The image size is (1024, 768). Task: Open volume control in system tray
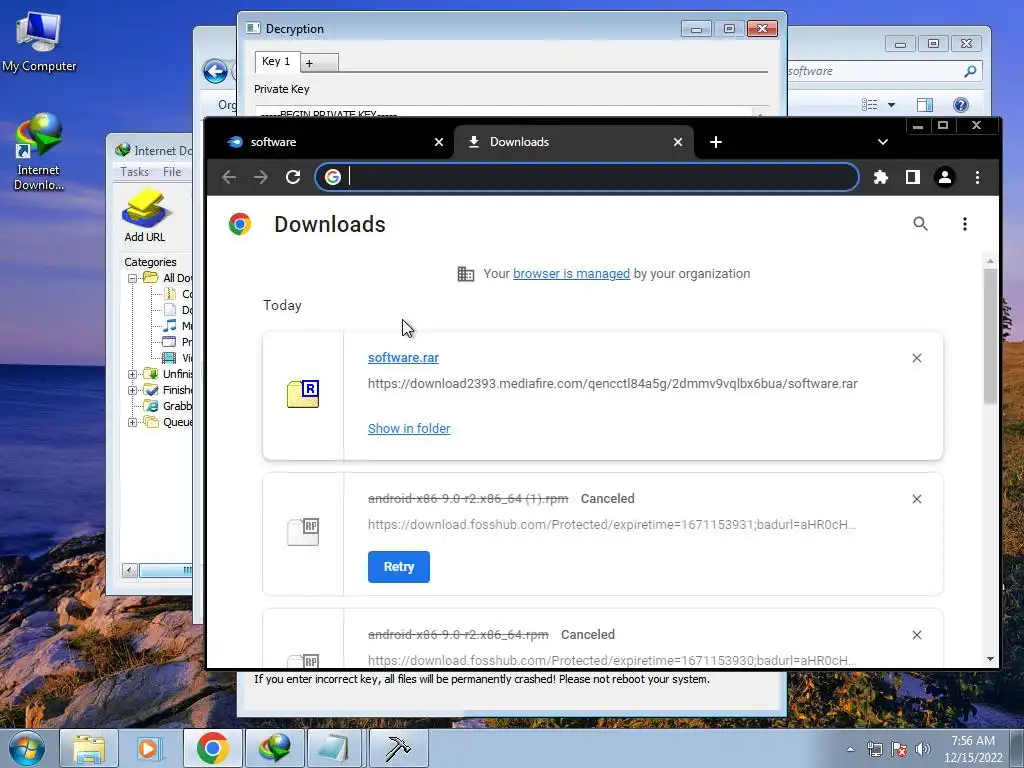[x=923, y=749]
